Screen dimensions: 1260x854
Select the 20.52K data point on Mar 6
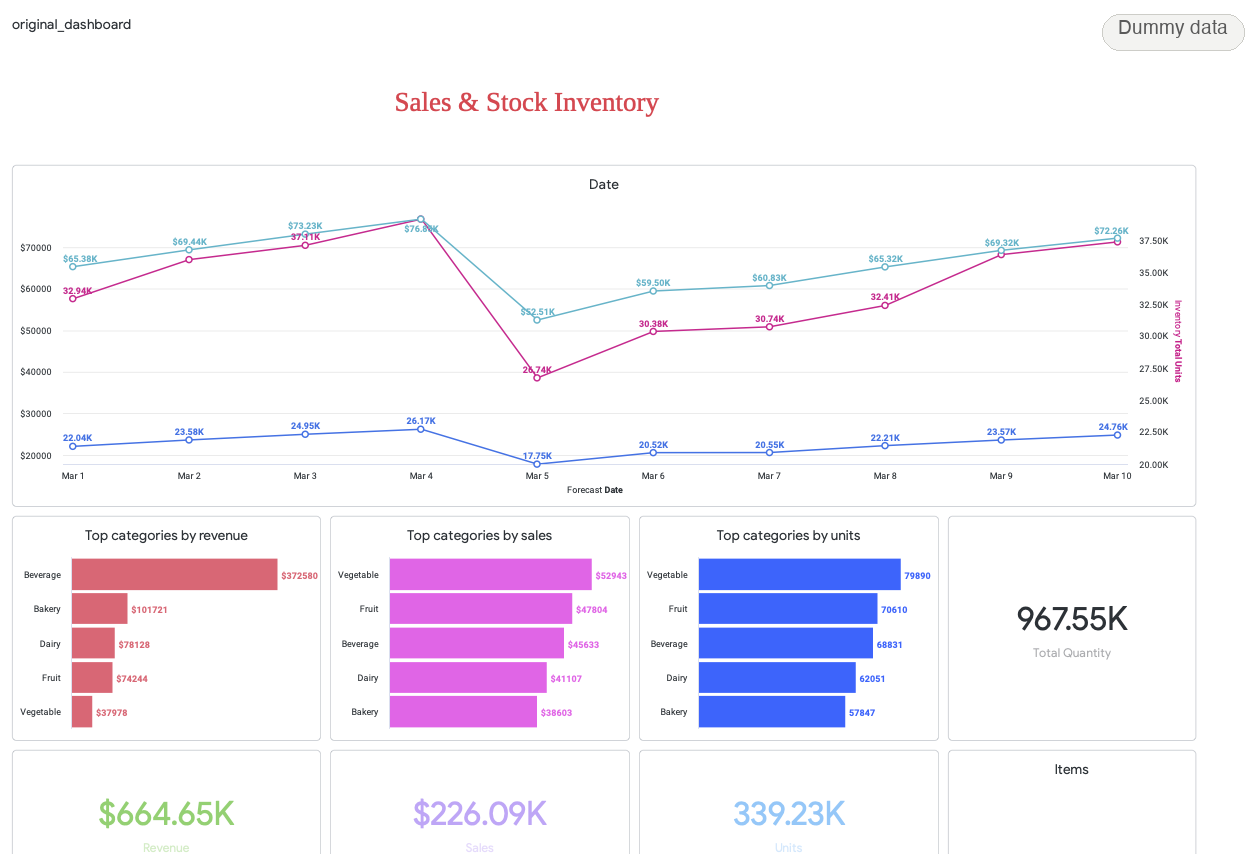(653, 452)
